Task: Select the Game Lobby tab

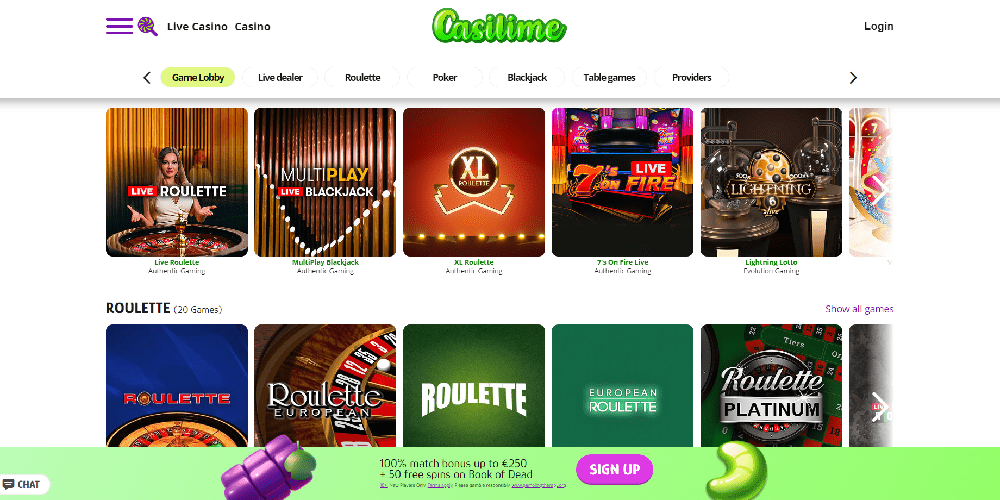Action: tap(198, 77)
